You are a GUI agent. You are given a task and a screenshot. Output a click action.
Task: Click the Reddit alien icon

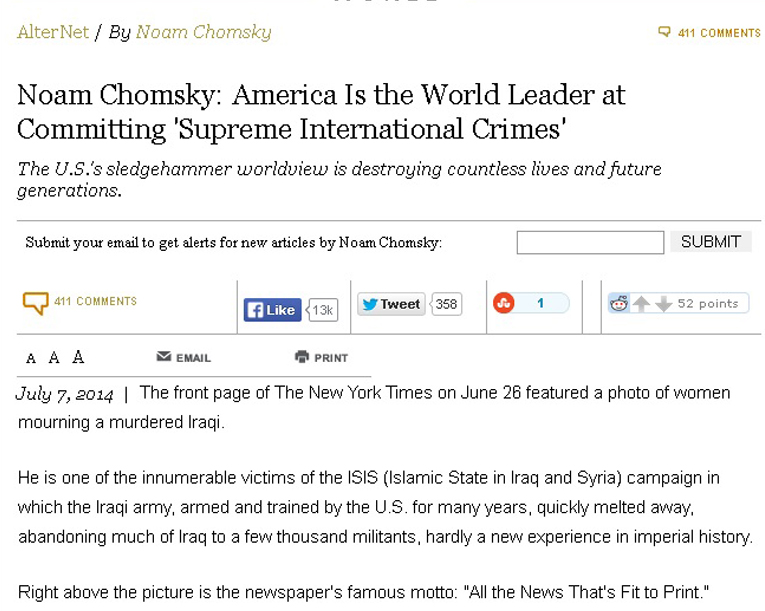pyautogui.click(x=619, y=304)
